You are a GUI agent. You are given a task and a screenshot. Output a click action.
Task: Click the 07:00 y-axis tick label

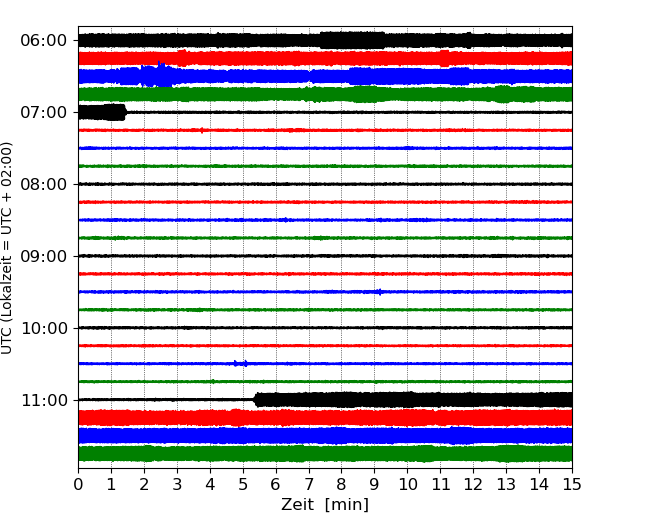pyautogui.click(x=44, y=112)
